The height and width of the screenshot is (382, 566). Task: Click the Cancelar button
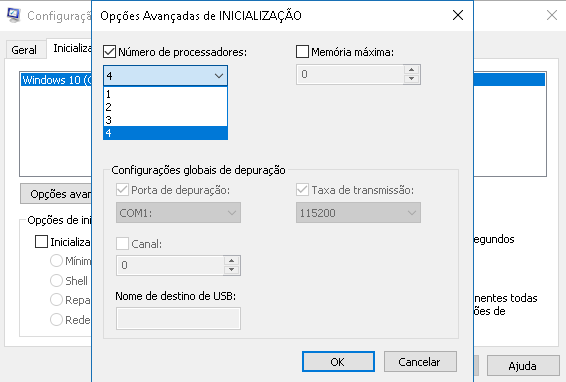tap(420, 361)
